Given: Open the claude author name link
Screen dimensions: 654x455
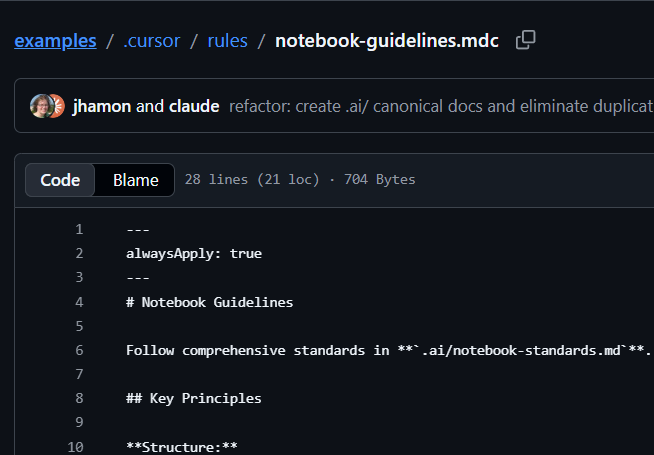Looking at the screenshot, I should pyautogui.click(x=194, y=106).
